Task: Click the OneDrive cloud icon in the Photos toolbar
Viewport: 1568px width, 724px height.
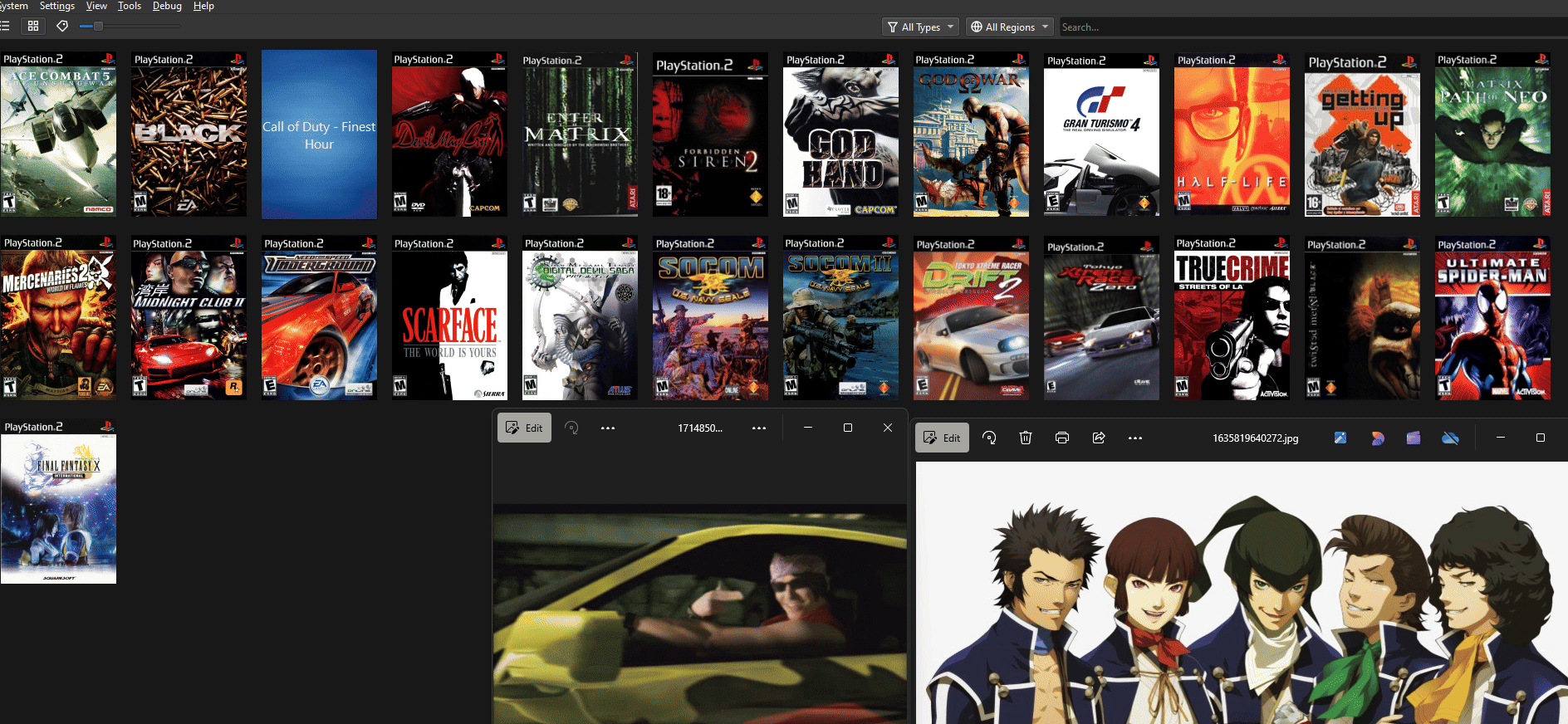Action: coord(1450,438)
